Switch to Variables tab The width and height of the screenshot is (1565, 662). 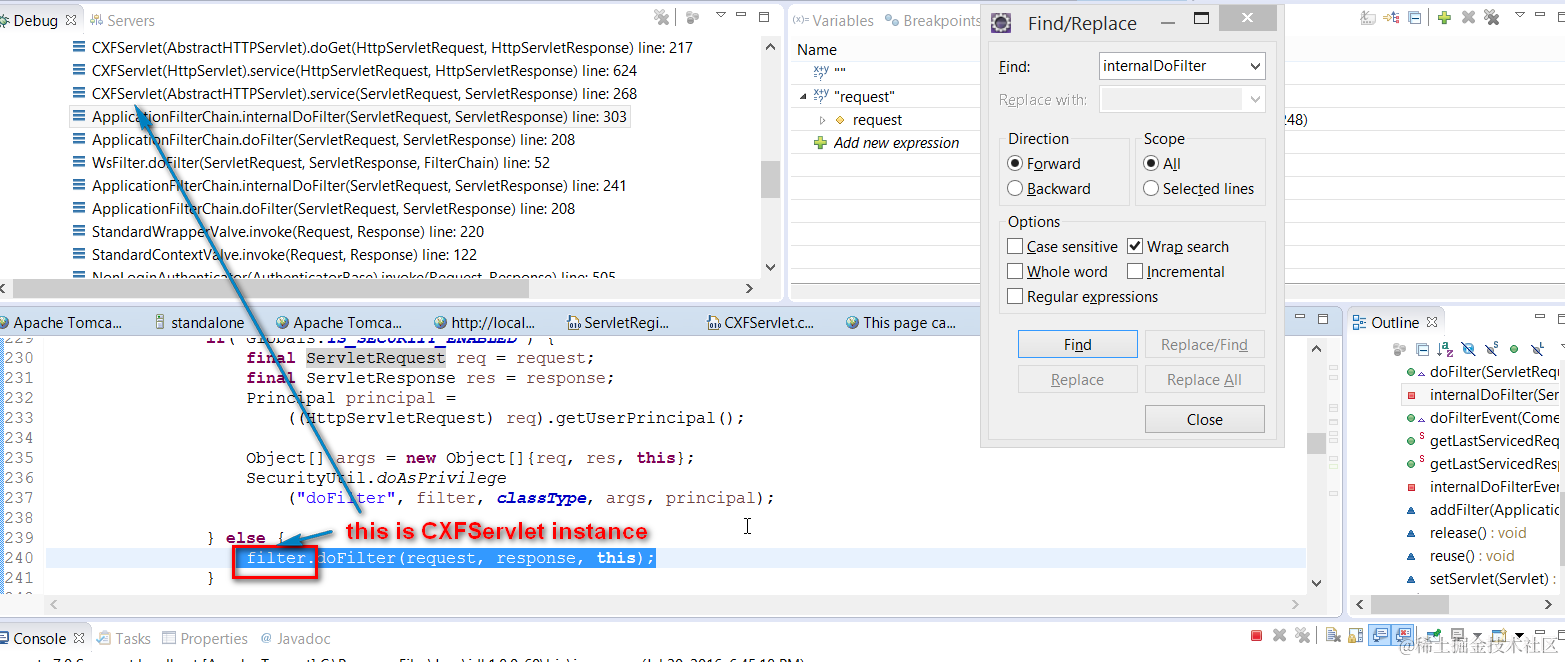[x=834, y=20]
